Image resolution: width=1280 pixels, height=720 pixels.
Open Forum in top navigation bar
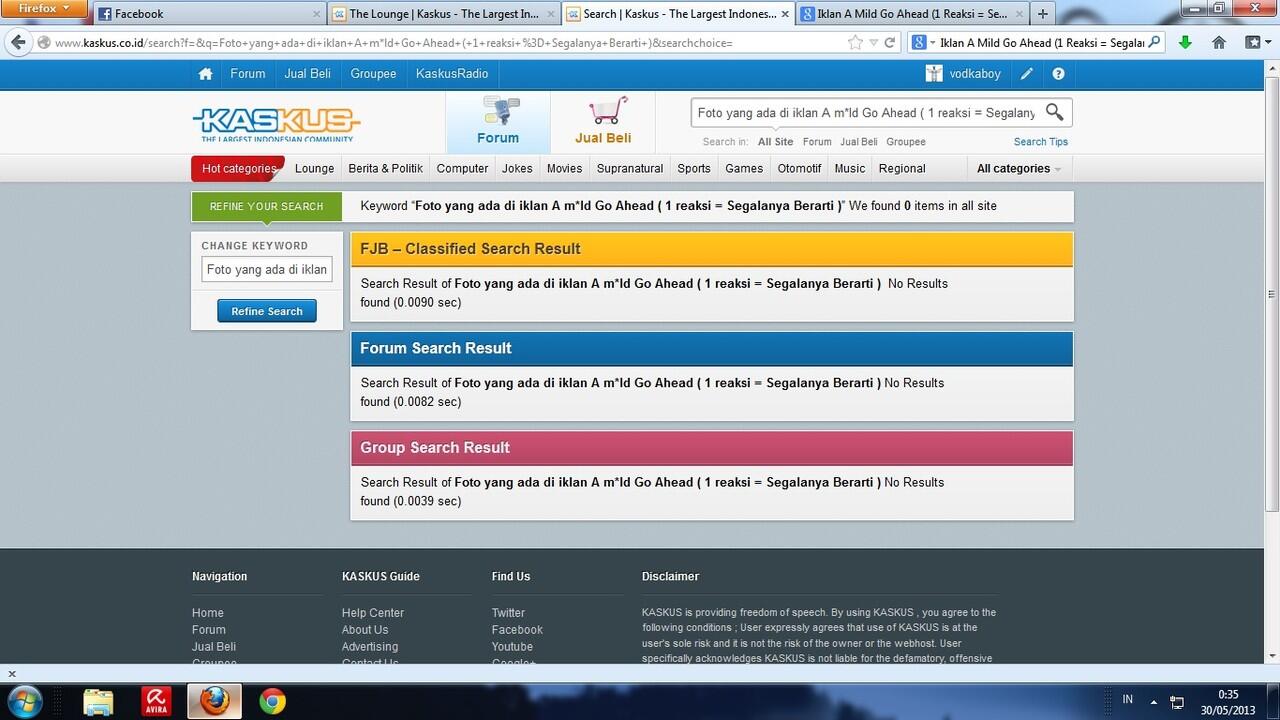[x=248, y=74]
